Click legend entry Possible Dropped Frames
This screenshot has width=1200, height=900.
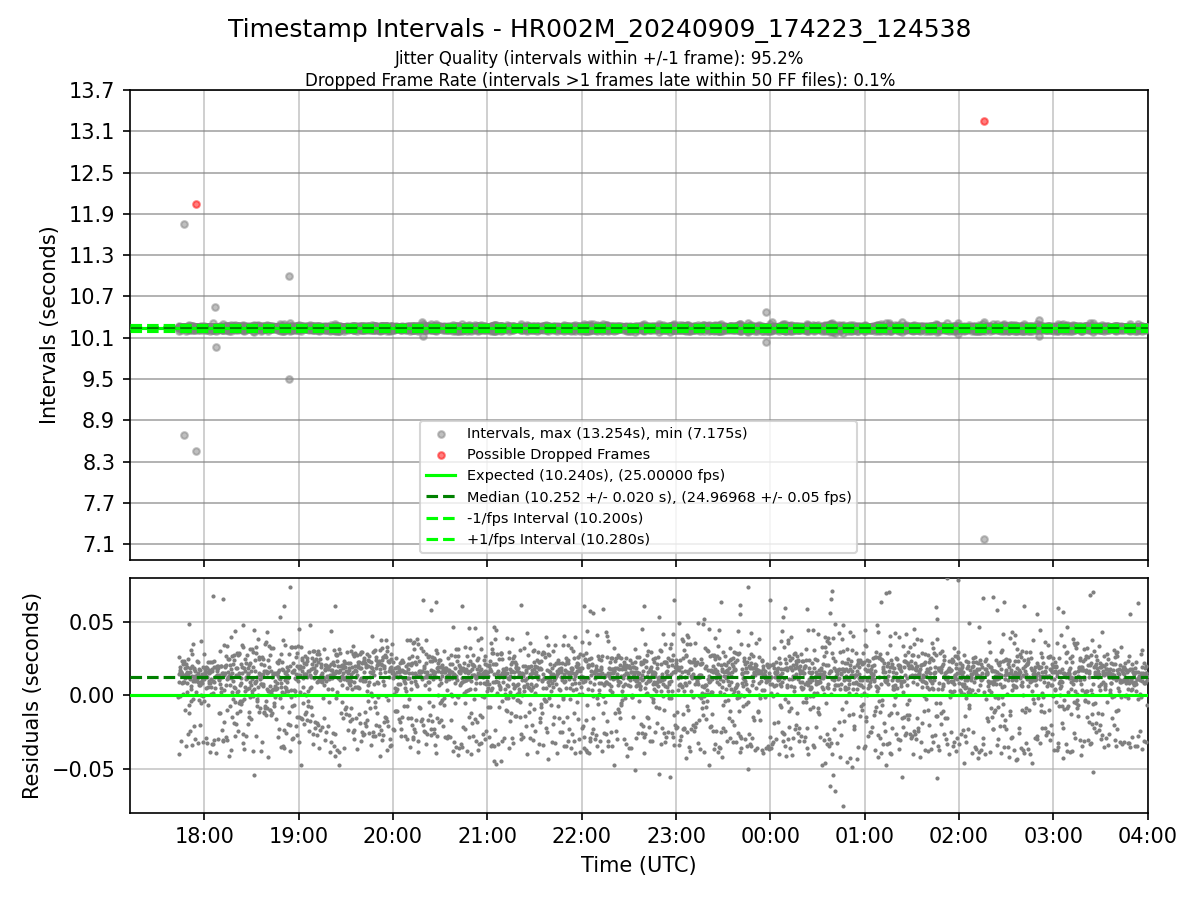tap(558, 454)
